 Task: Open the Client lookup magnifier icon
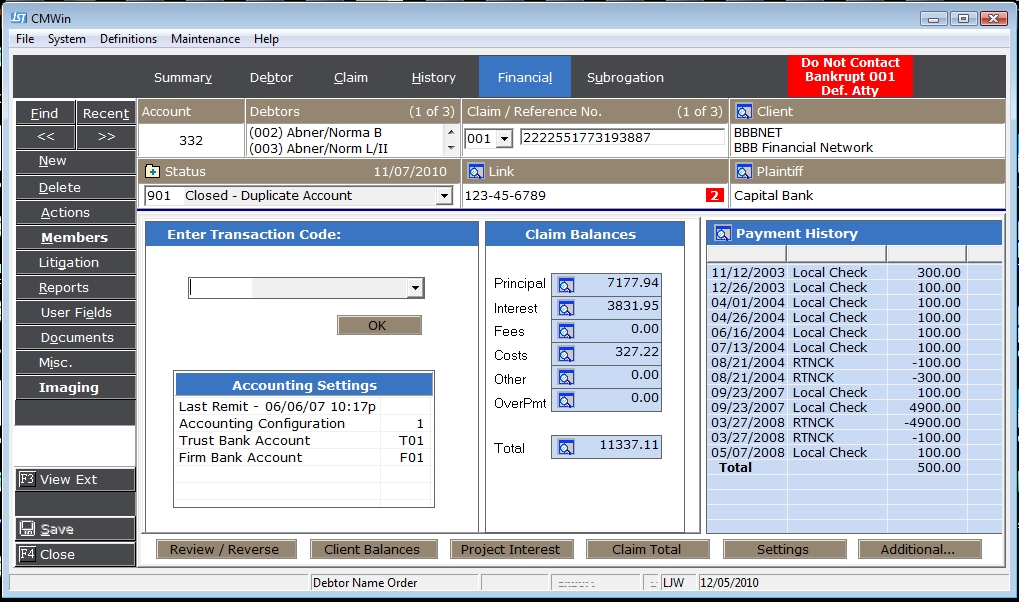pyautogui.click(x=744, y=112)
